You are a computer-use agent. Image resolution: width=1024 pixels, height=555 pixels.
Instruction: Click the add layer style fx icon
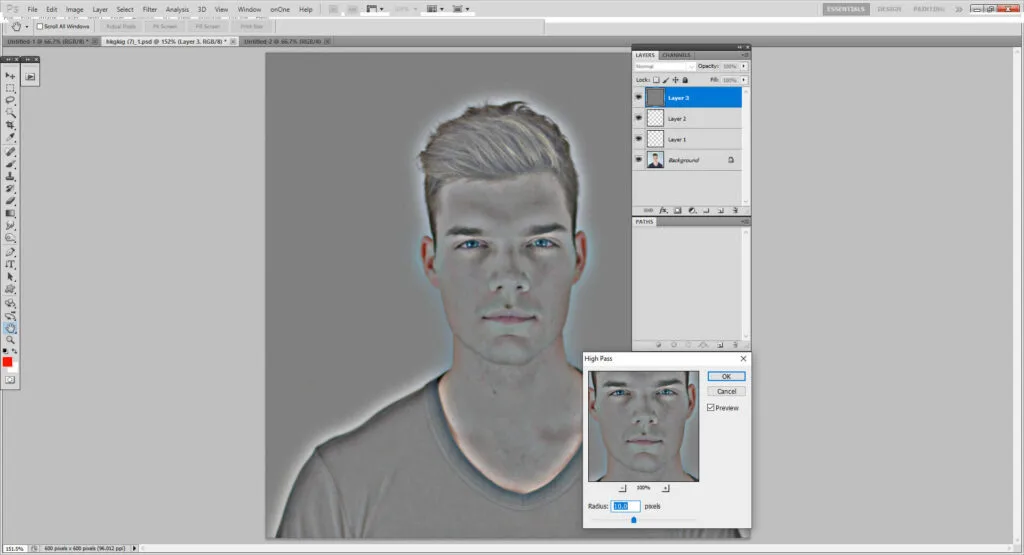point(662,210)
